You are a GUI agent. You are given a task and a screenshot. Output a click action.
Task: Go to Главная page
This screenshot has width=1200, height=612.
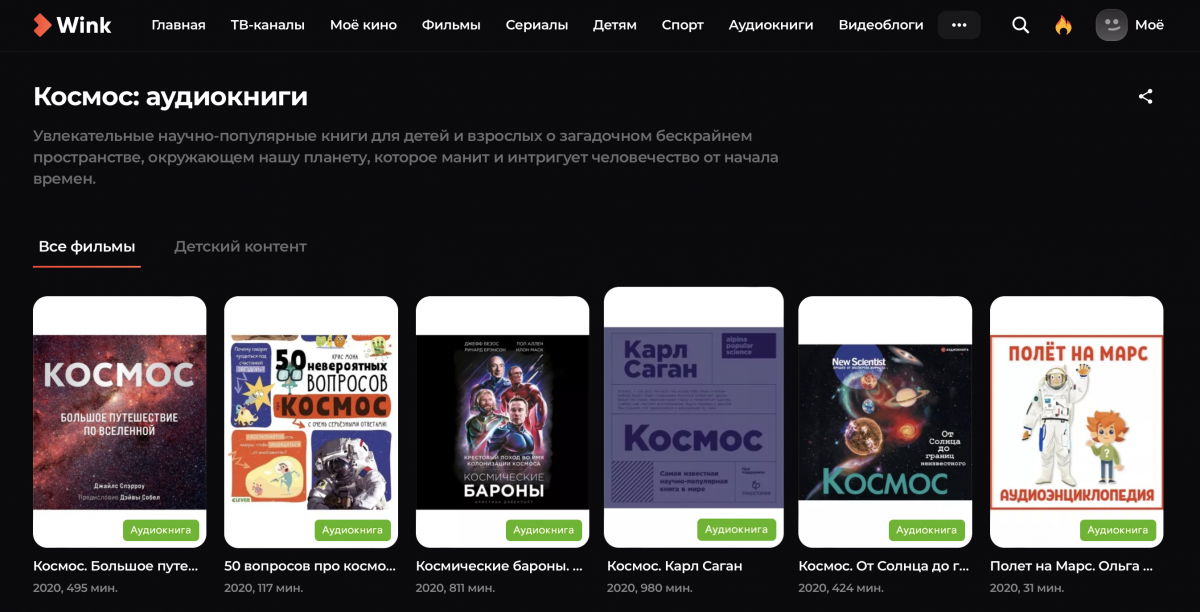click(x=178, y=25)
